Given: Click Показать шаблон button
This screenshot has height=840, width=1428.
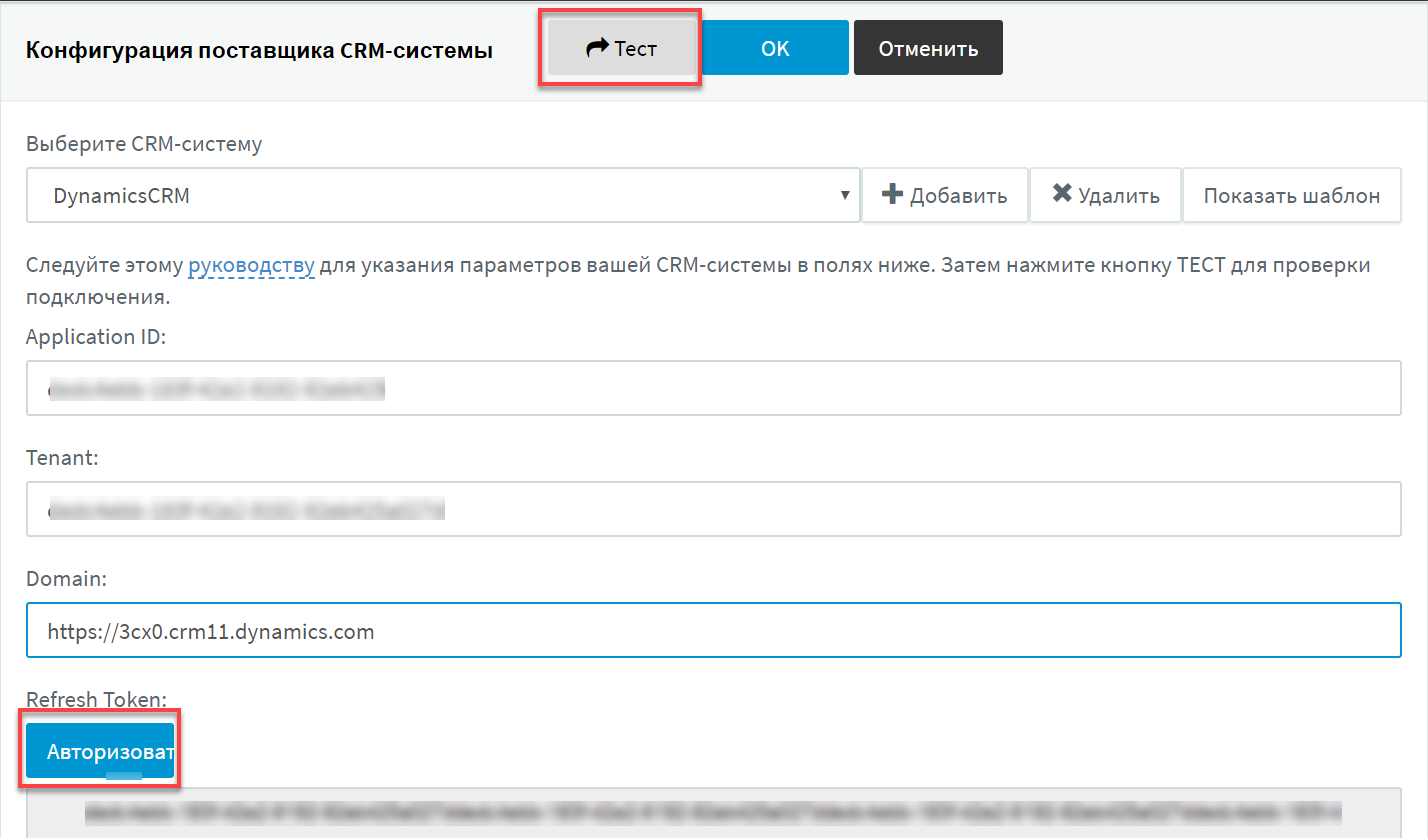Looking at the screenshot, I should [x=1292, y=195].
